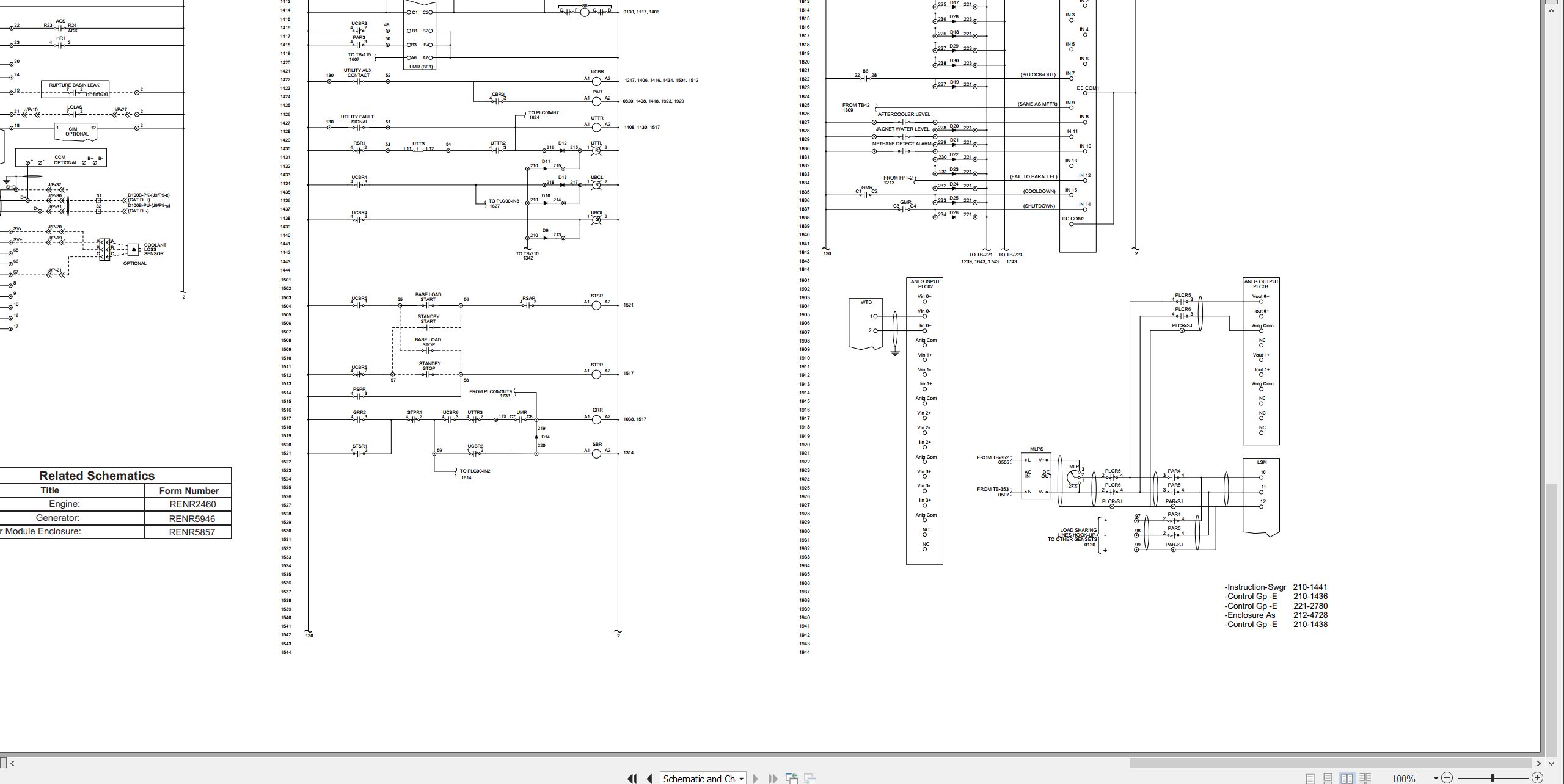Click the WTD block label
This screenshot has height=784, width=1564.
pyautogui.click(x=866, y=302)
